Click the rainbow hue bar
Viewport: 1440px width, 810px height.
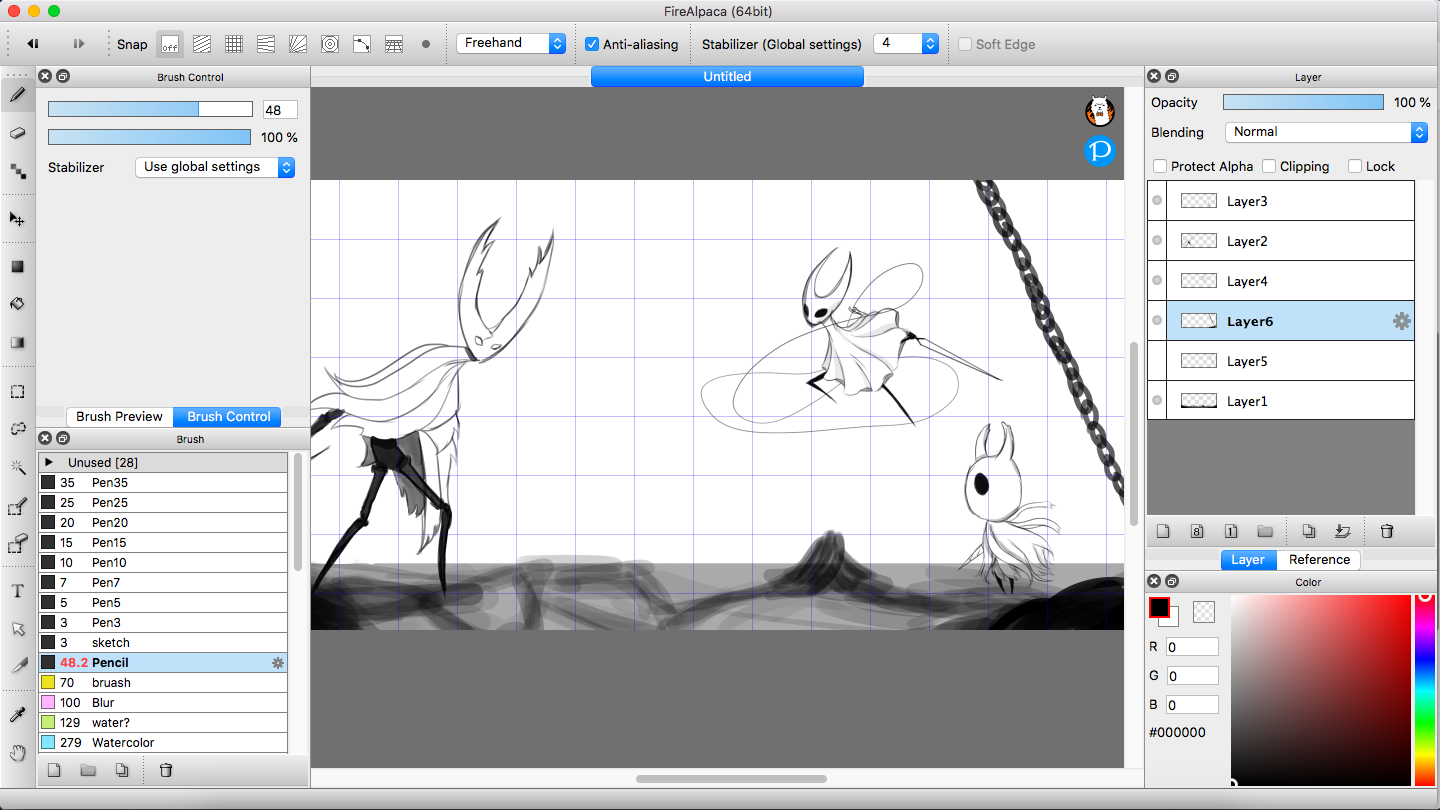[1424, 690]
